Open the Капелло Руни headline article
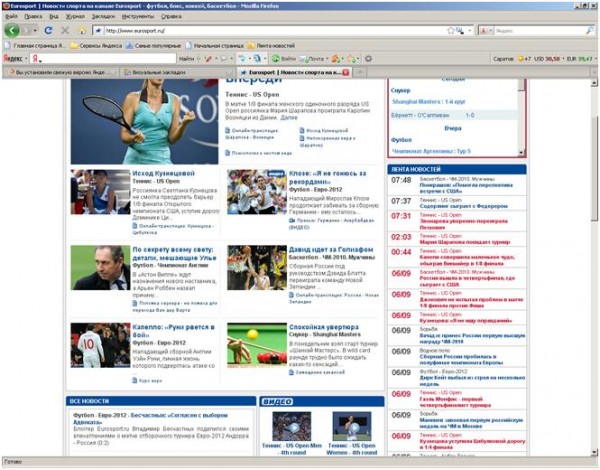The image size is (600, 470). pos(173,331)
